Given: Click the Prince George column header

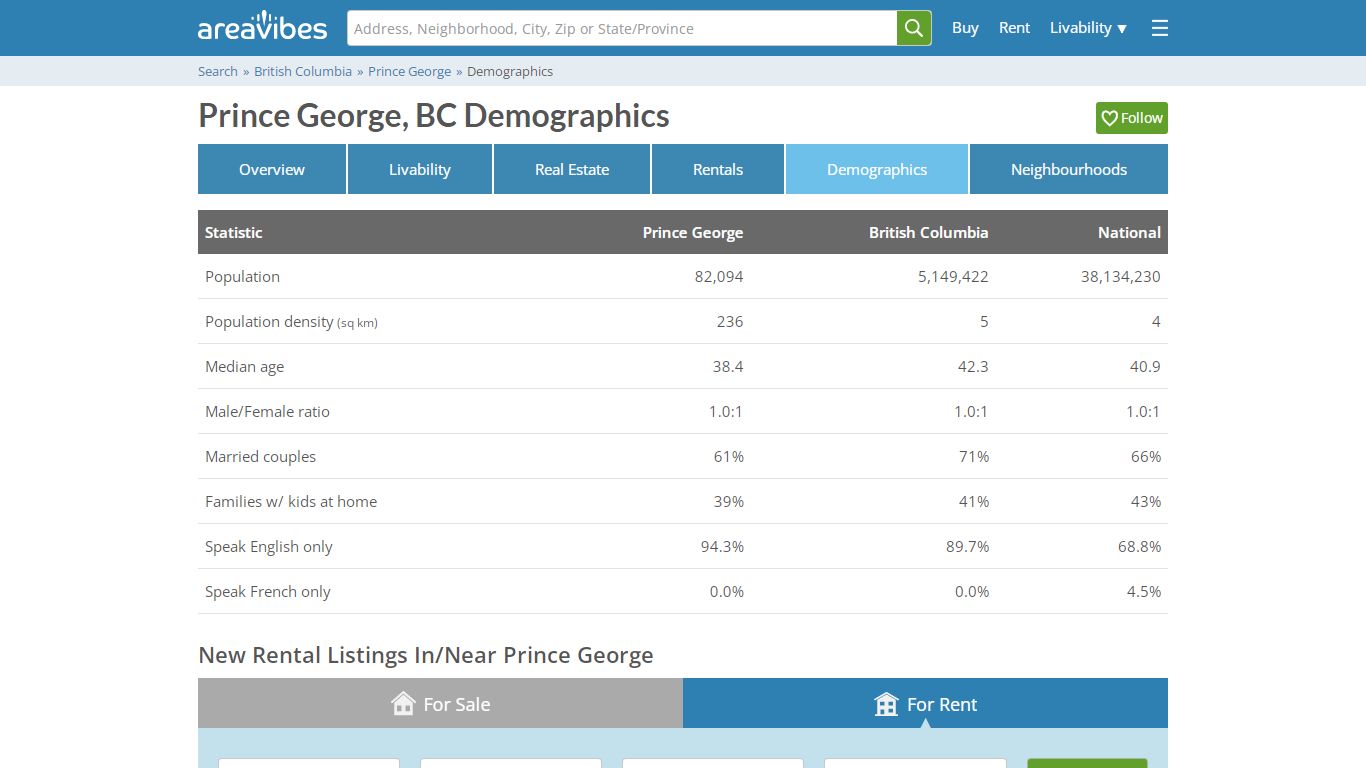Looking at the screenshot, I should 693,232.
